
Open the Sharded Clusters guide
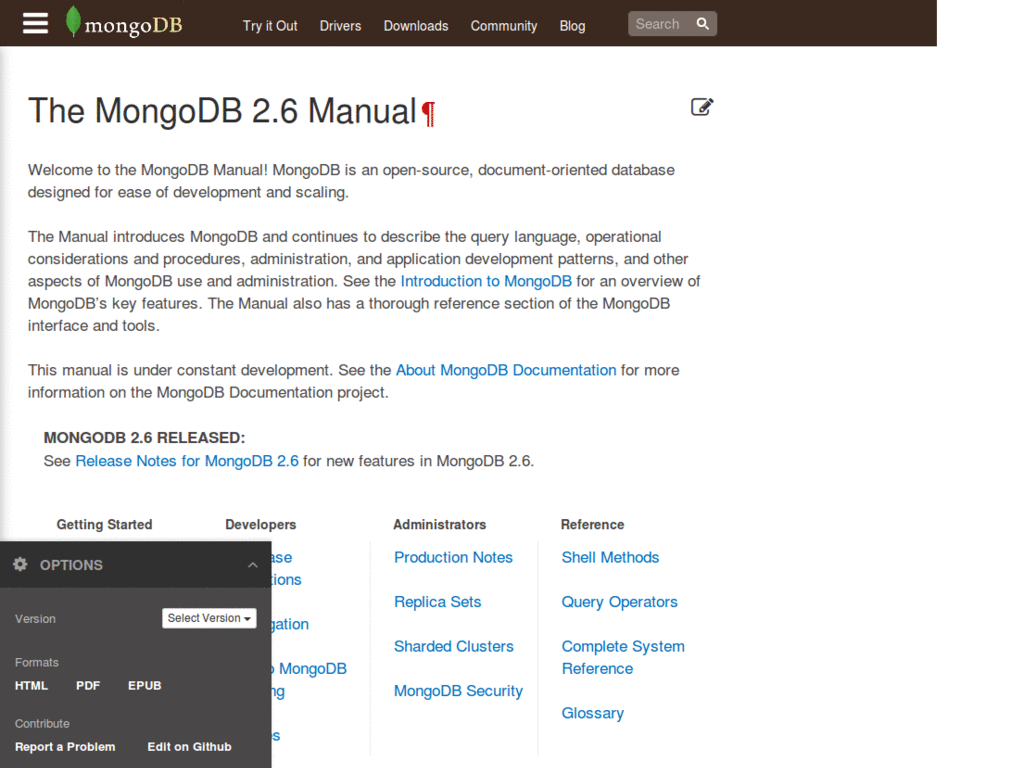[453, 646]
